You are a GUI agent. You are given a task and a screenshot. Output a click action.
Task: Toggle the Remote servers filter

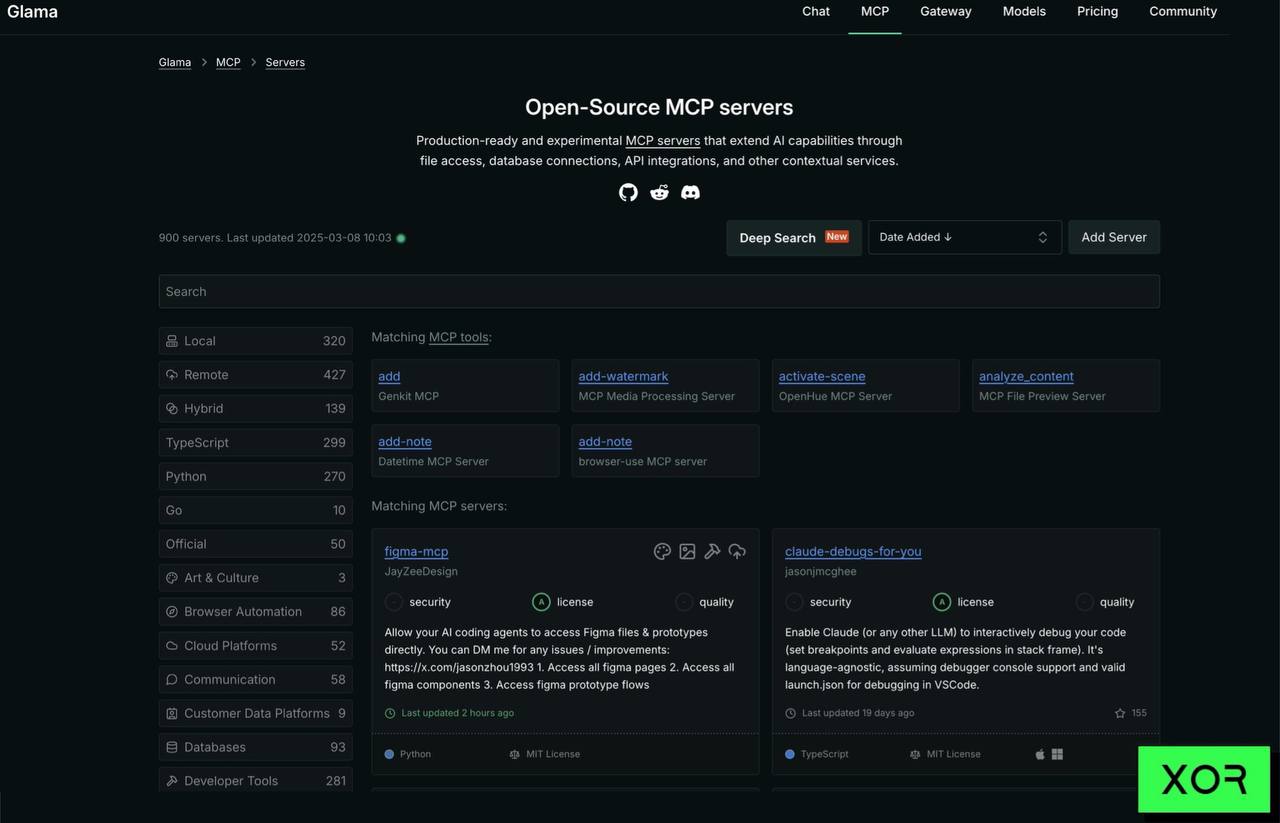(x=255, y=375)
